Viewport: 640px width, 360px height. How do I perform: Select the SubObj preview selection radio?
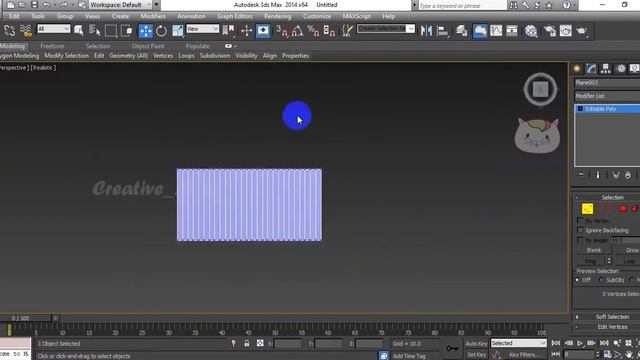click(601, 280)
